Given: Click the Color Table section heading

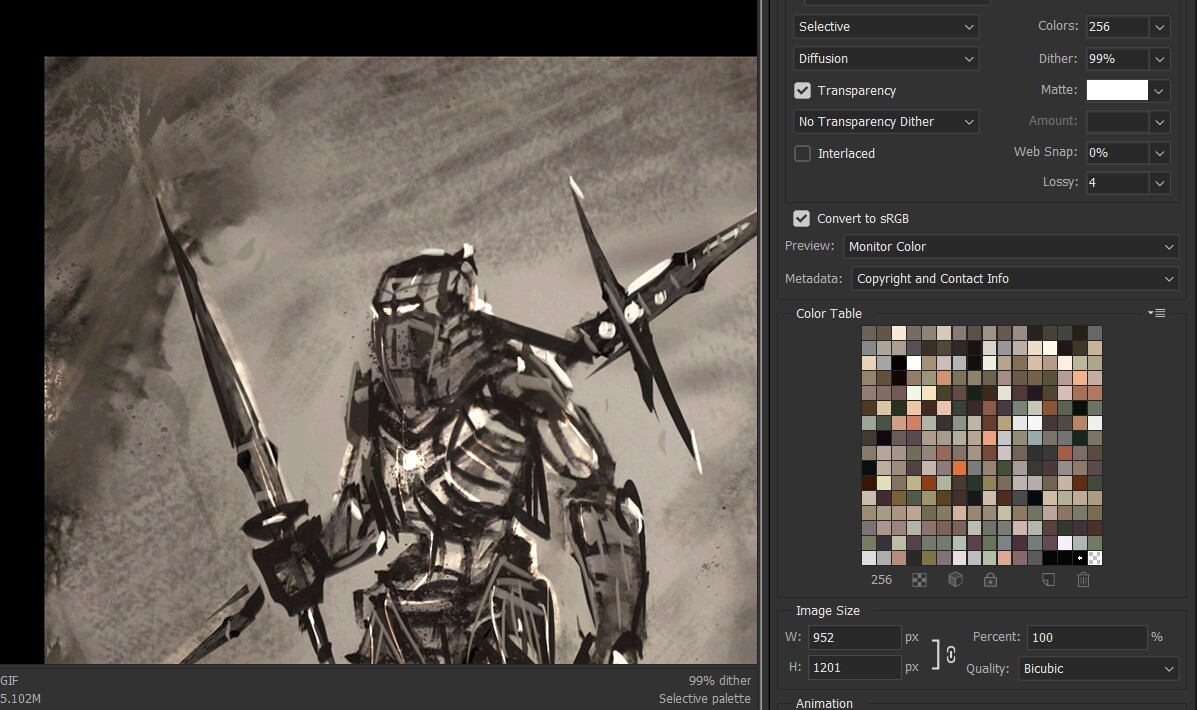Looking at the screenshot, I should [828, 314].
